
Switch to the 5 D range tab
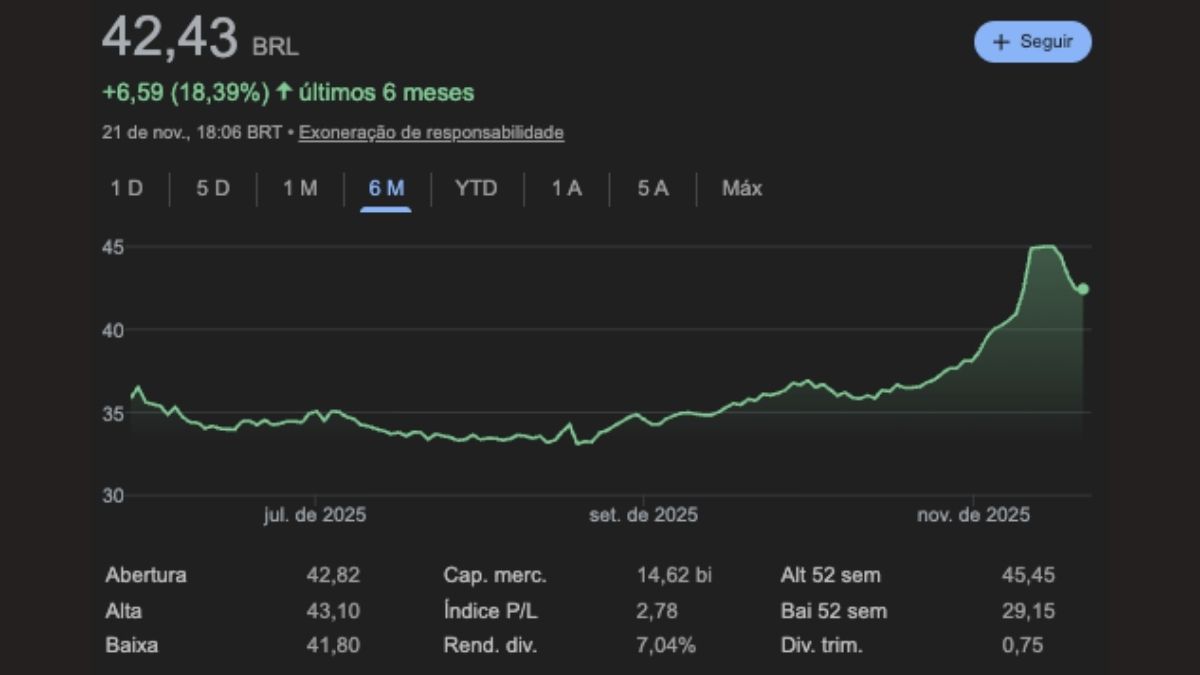click(x=212, y=188)
